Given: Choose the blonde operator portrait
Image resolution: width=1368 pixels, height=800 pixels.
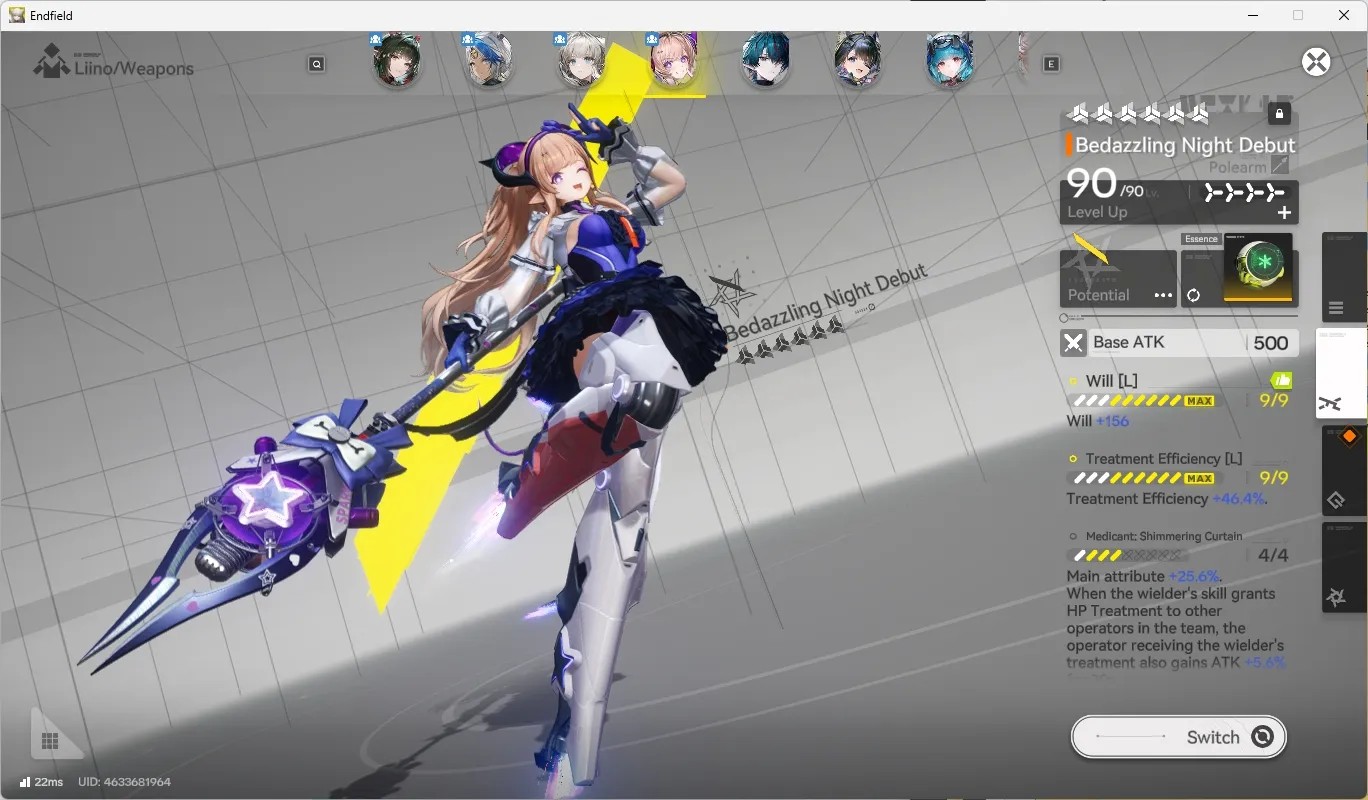Looking at the screenshot, I should [581, 61].
